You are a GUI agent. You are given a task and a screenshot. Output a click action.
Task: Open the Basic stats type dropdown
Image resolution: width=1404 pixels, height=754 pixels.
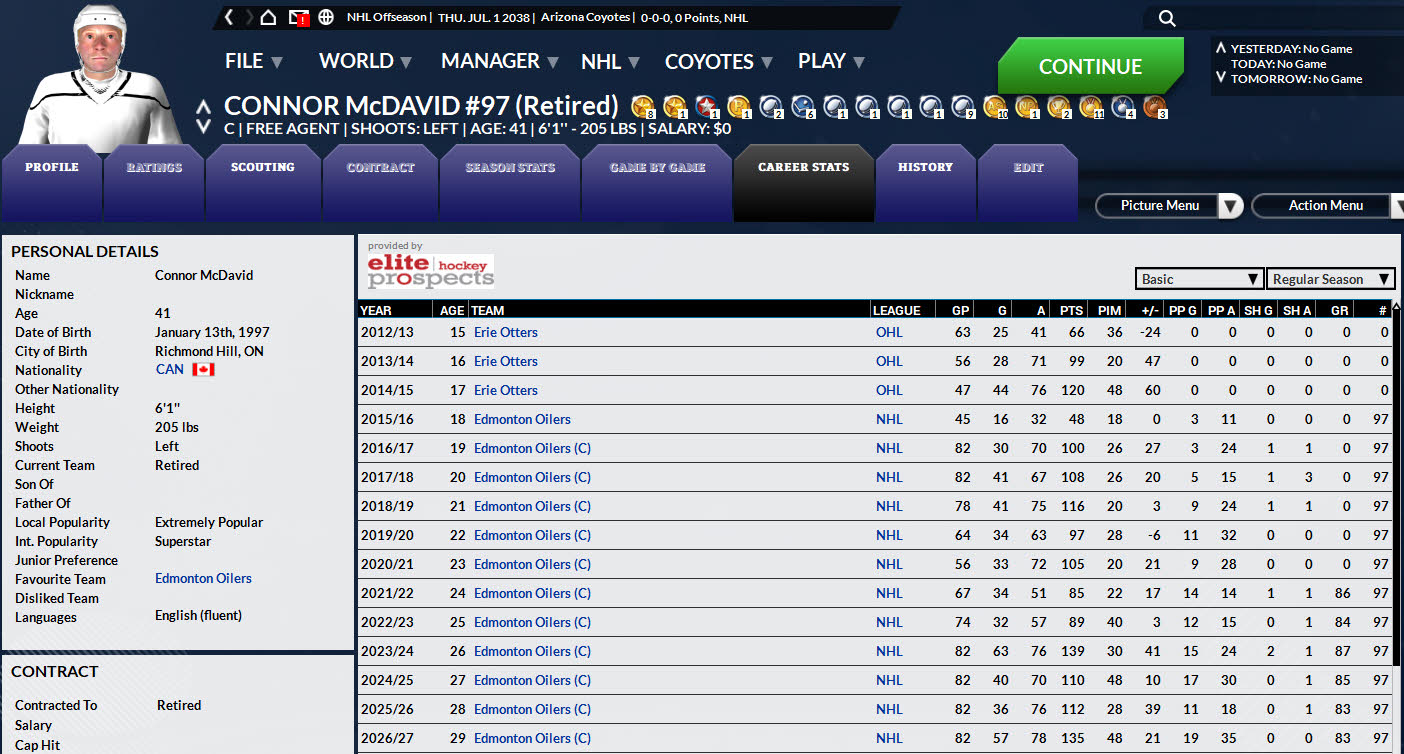1199,279
